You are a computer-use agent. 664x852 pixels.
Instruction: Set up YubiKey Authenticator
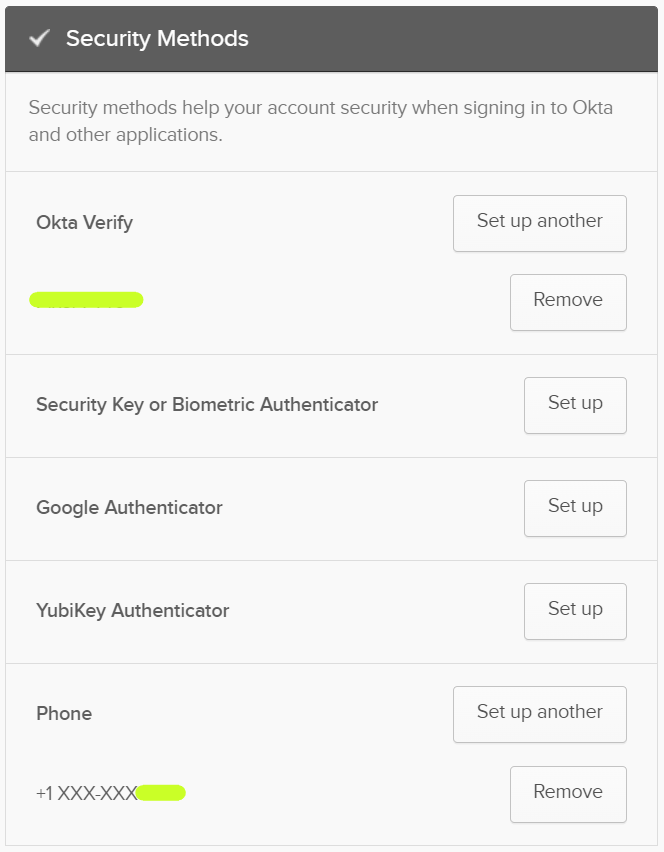tap(575, 611)
